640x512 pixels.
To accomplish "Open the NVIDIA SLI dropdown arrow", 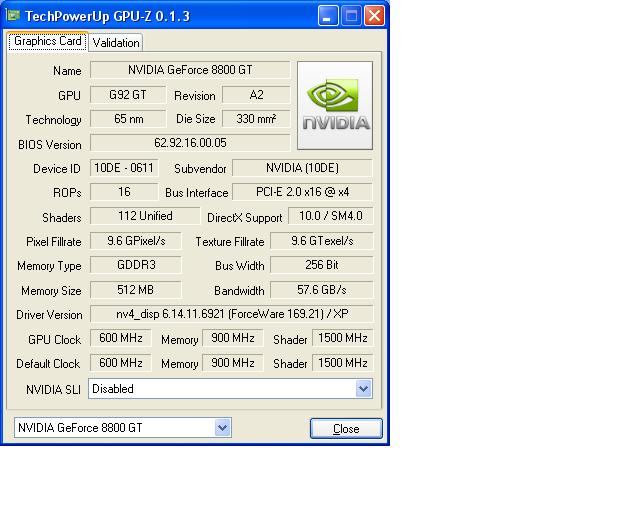I will tap(363, 388).
